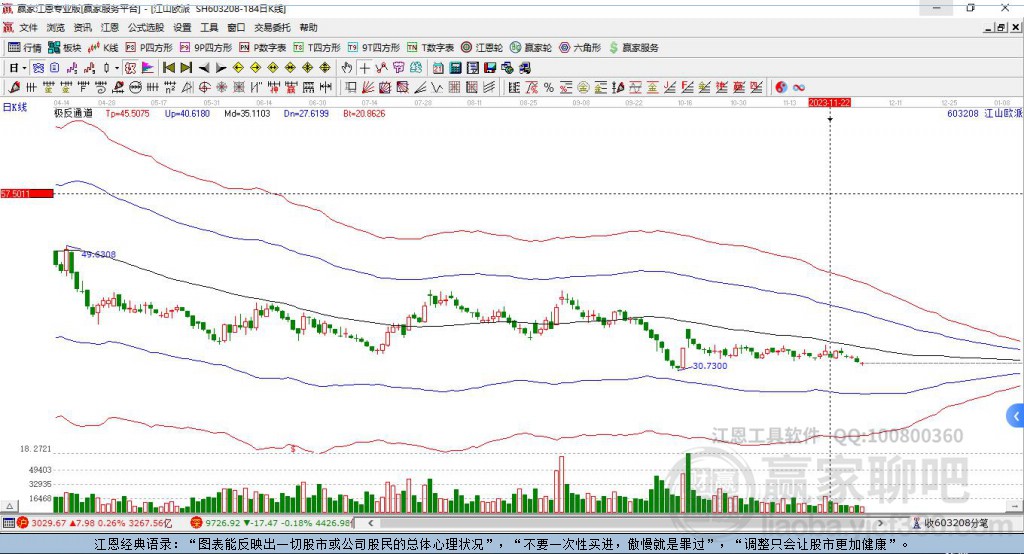Click the black left arrow icon
The width and height of the screenshot is (1024, 554).
click(x=204, y=68)
